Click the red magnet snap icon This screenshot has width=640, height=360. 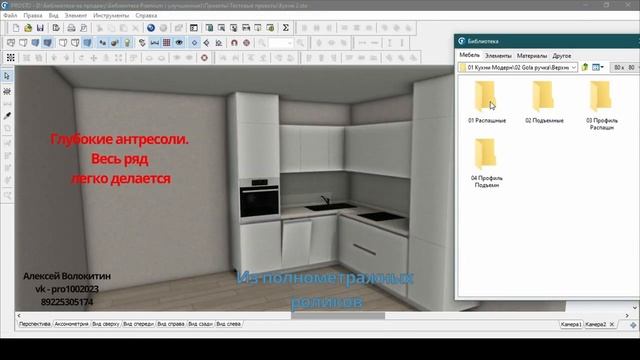coord(234,43)
